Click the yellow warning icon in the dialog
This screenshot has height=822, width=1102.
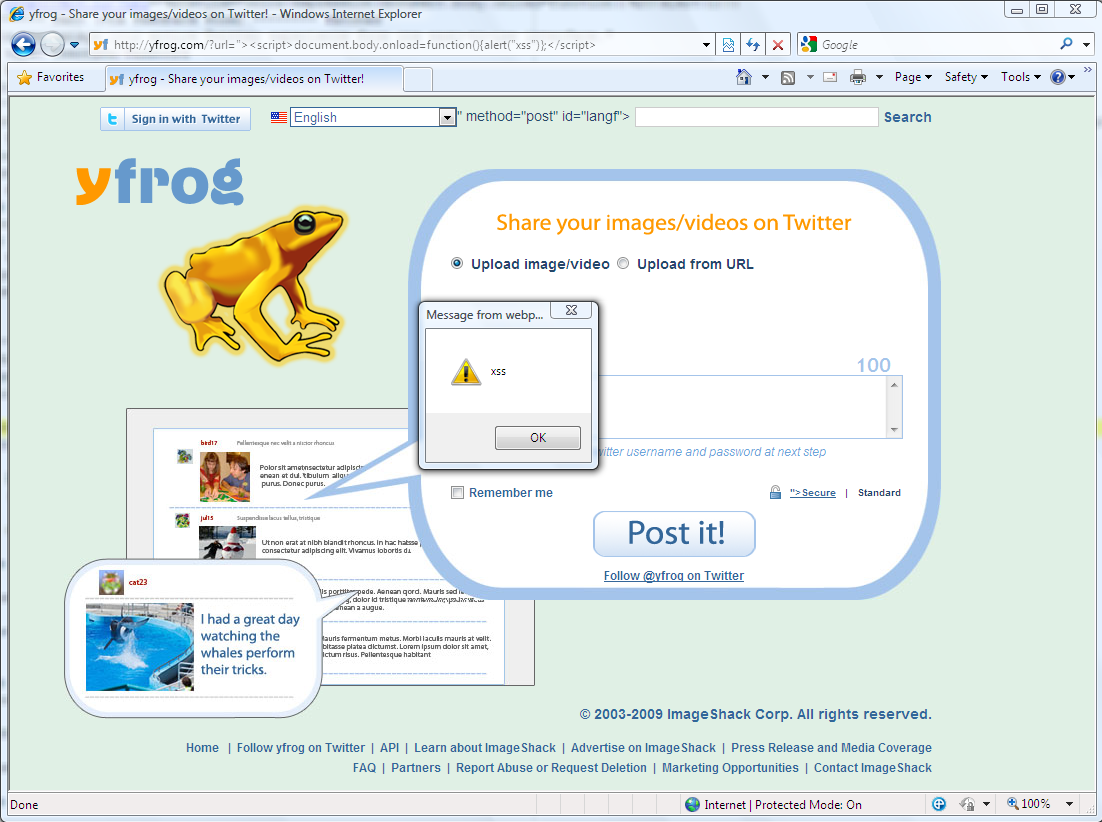click(x=465, y=372)
